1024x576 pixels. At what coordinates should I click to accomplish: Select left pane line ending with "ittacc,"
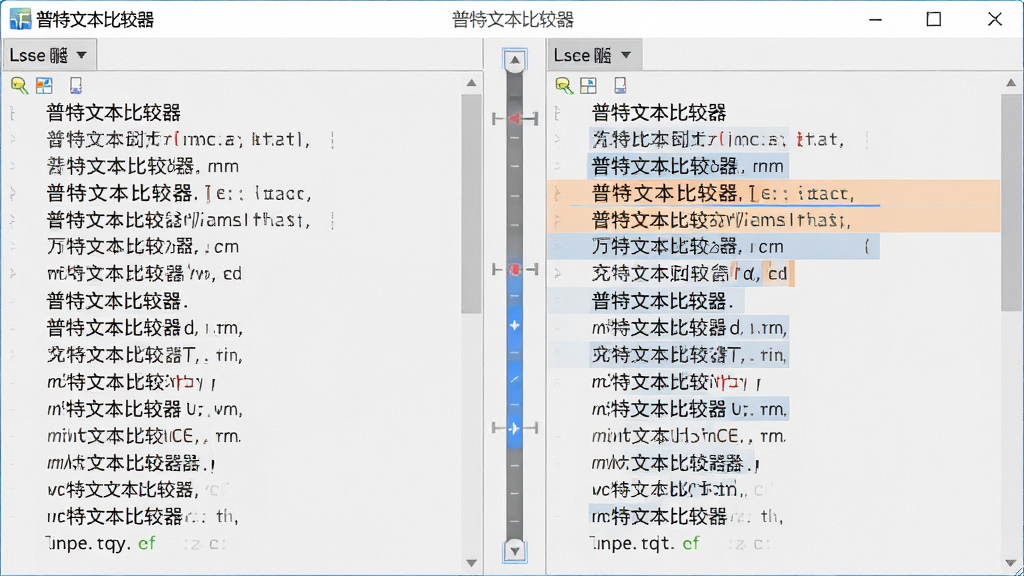point(178,193)
